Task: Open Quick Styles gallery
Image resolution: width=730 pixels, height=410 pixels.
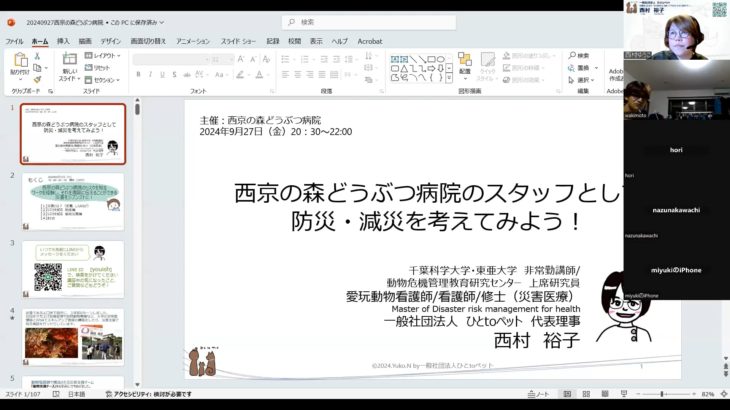Action: click(487, 67)
